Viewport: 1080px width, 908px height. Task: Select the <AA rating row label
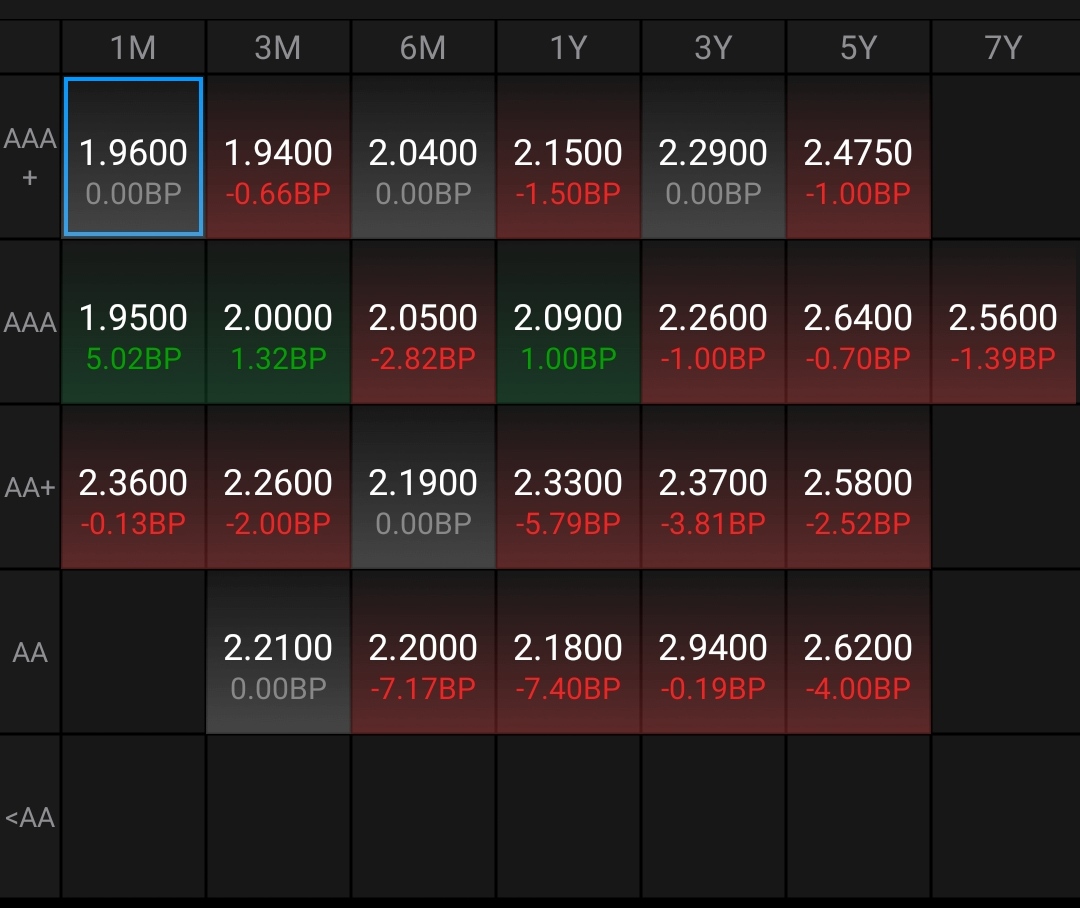pyautogui.click(x=30, y=818)
